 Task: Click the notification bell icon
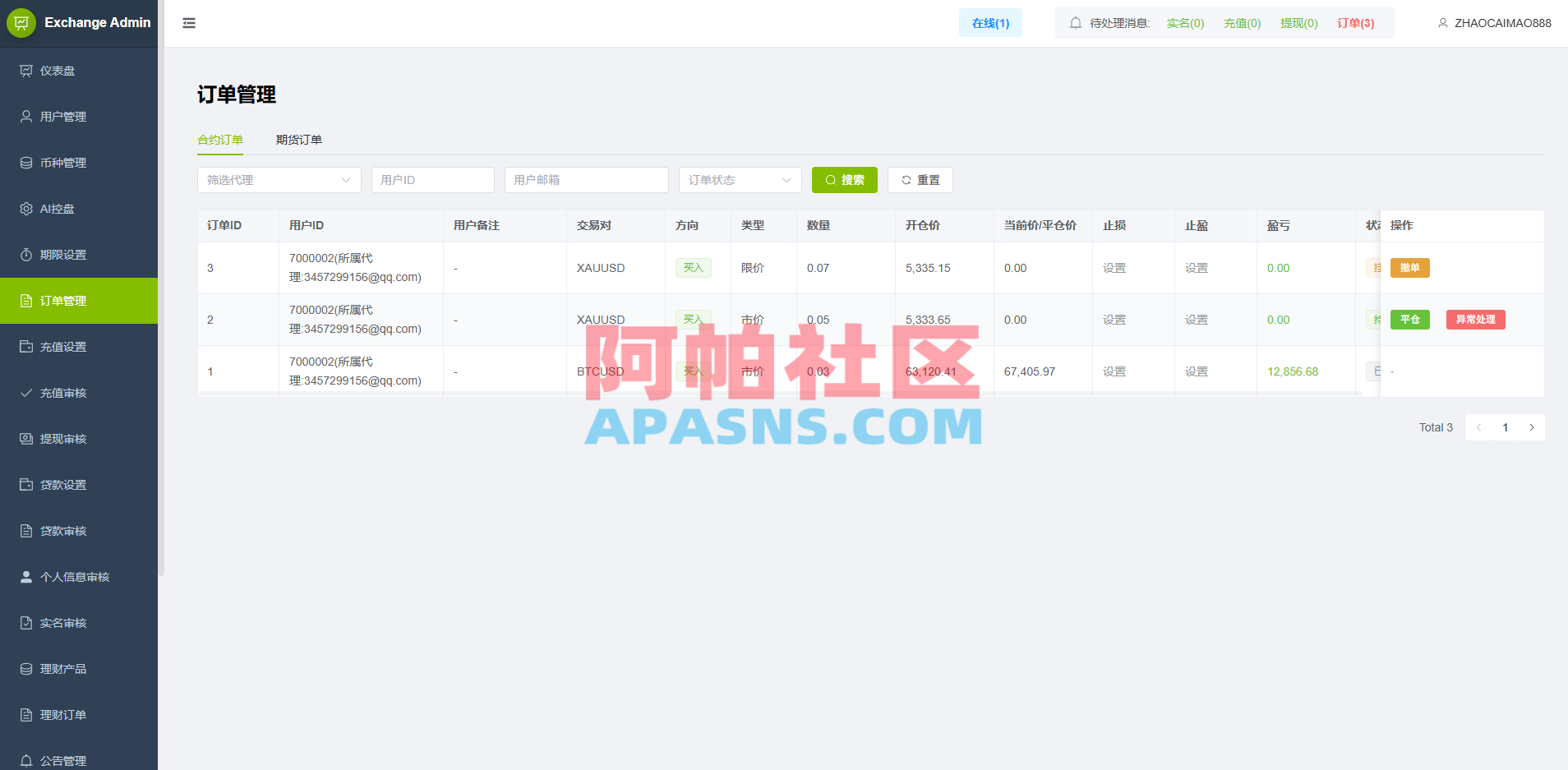click(1075, 23)
